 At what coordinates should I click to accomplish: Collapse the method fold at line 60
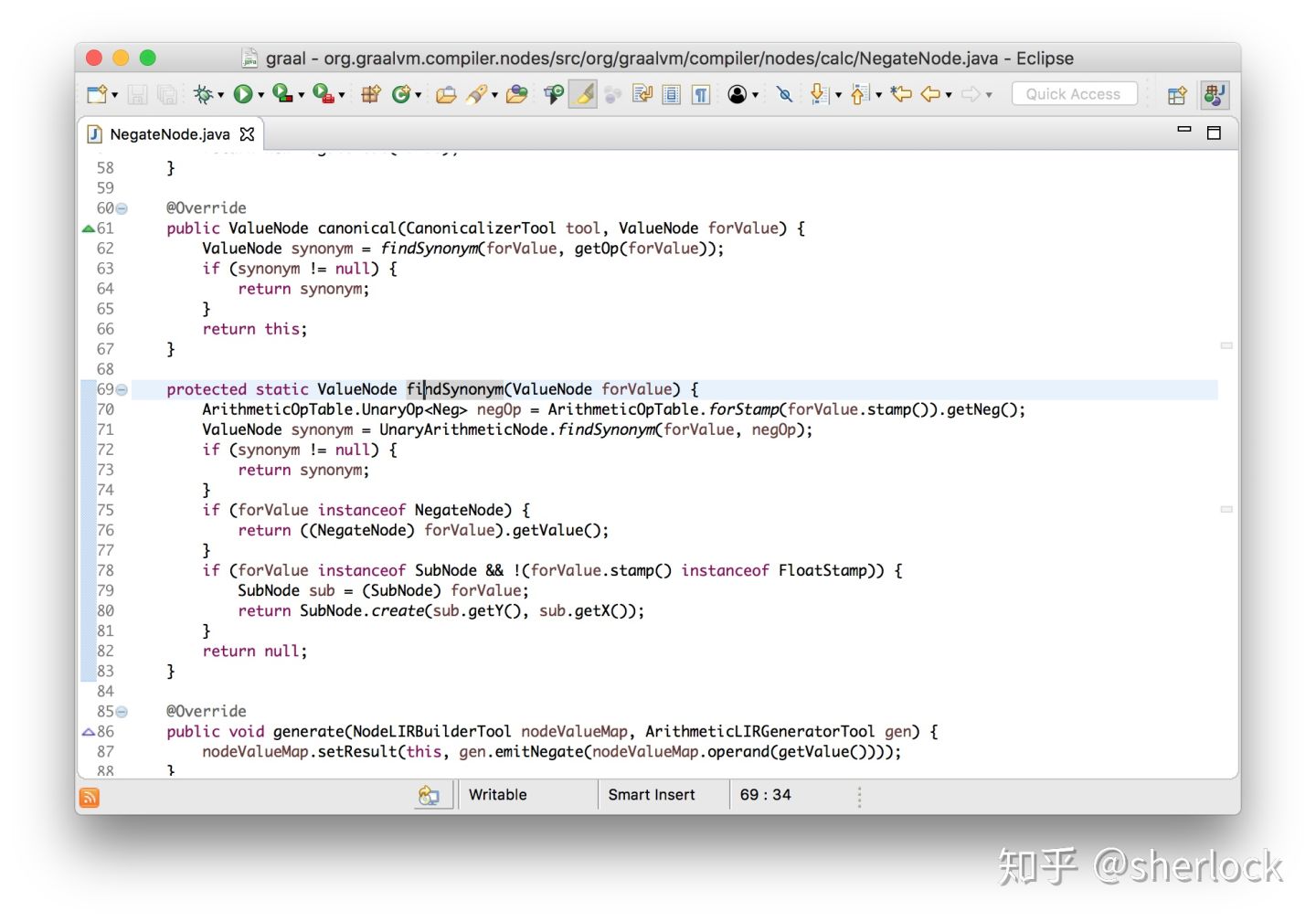122,209
